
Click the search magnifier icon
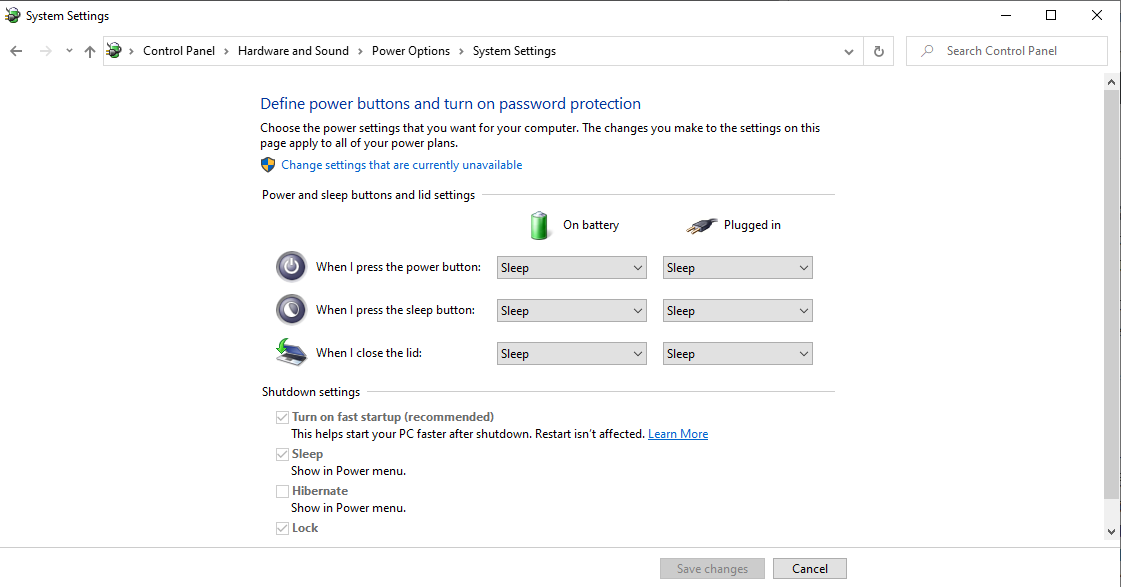(927, 51)
